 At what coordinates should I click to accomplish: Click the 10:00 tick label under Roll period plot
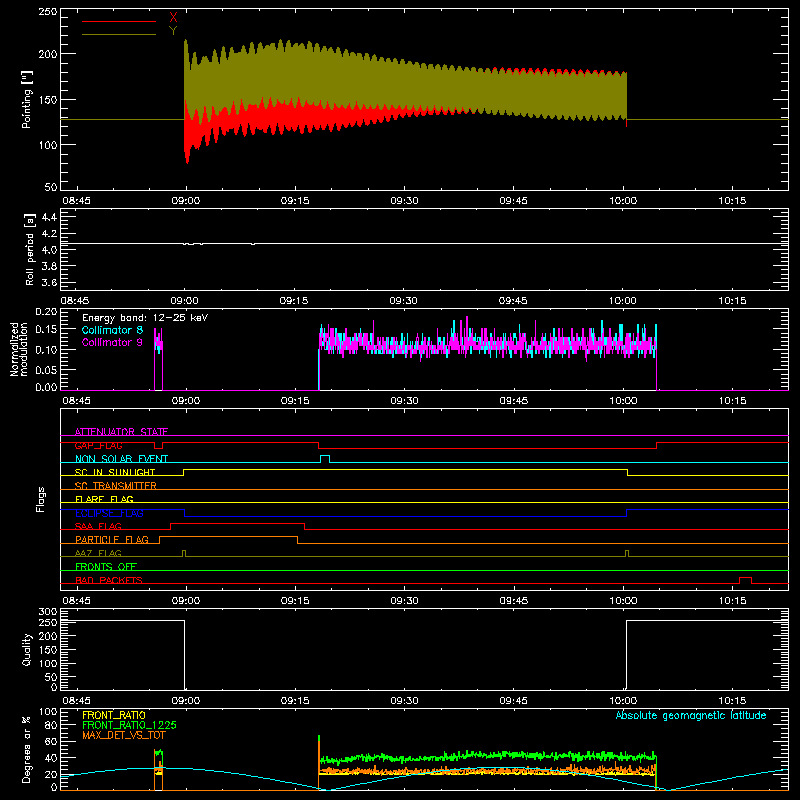tap(622, 301)
